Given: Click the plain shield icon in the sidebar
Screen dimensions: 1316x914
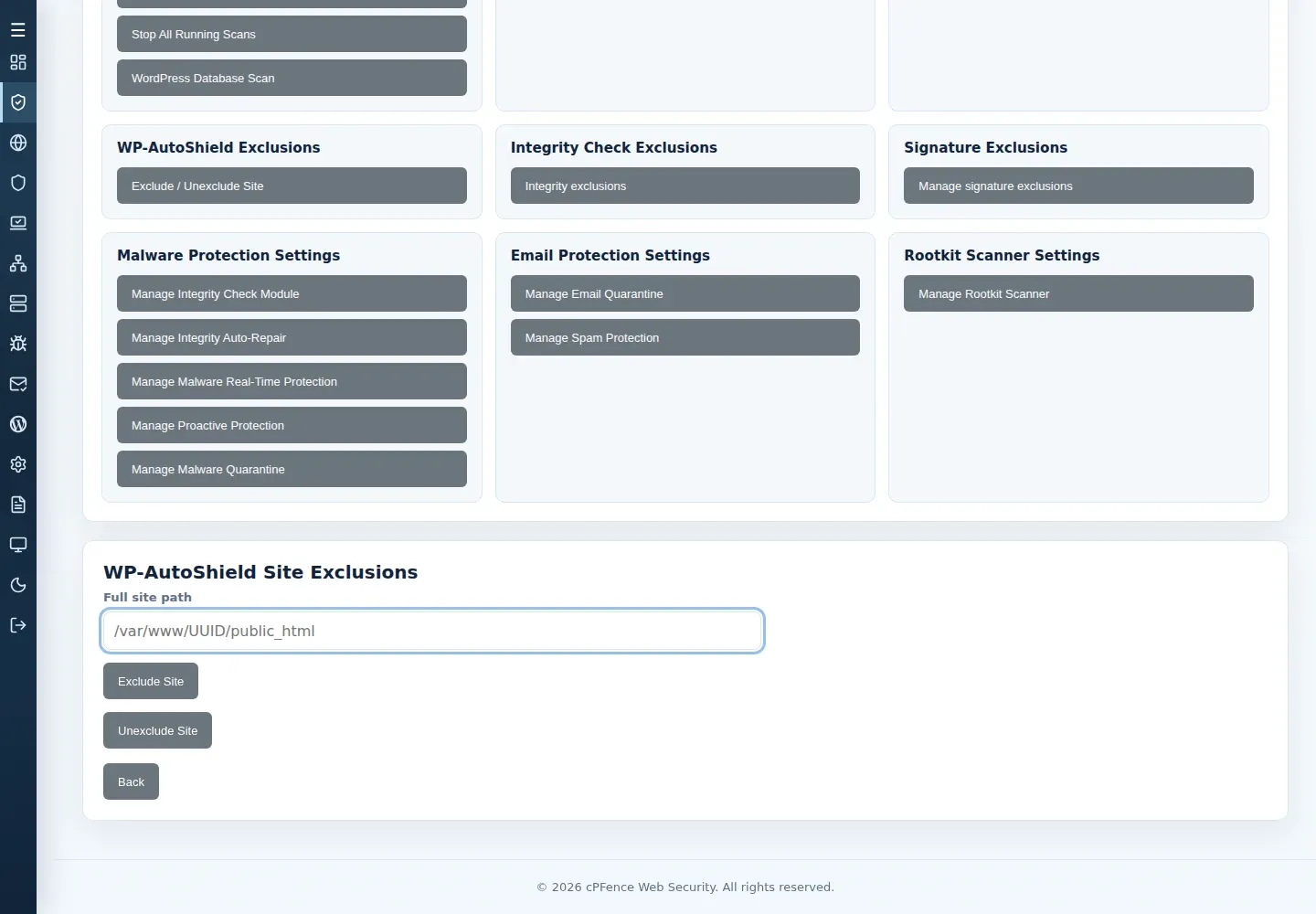Looking at the screenshot, I should pos(18,183).
